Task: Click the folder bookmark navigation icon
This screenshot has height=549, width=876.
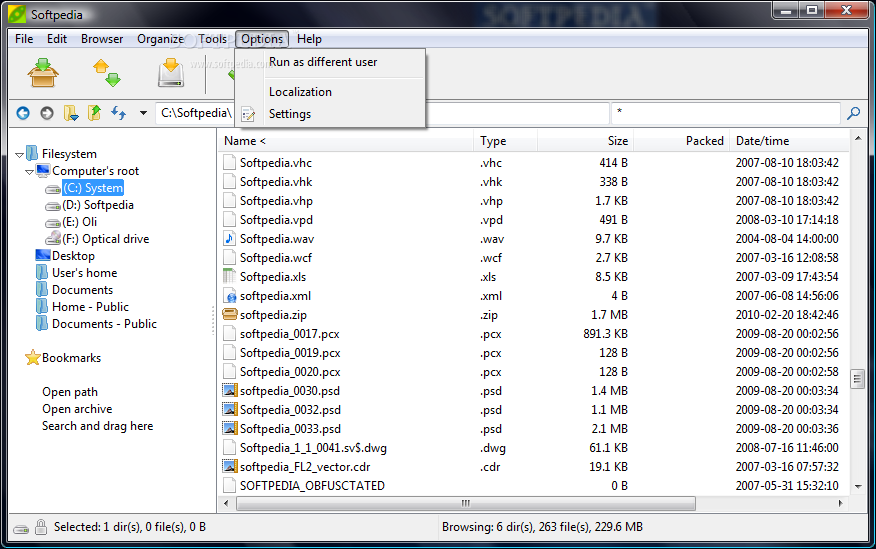Action: click(71, 113)
